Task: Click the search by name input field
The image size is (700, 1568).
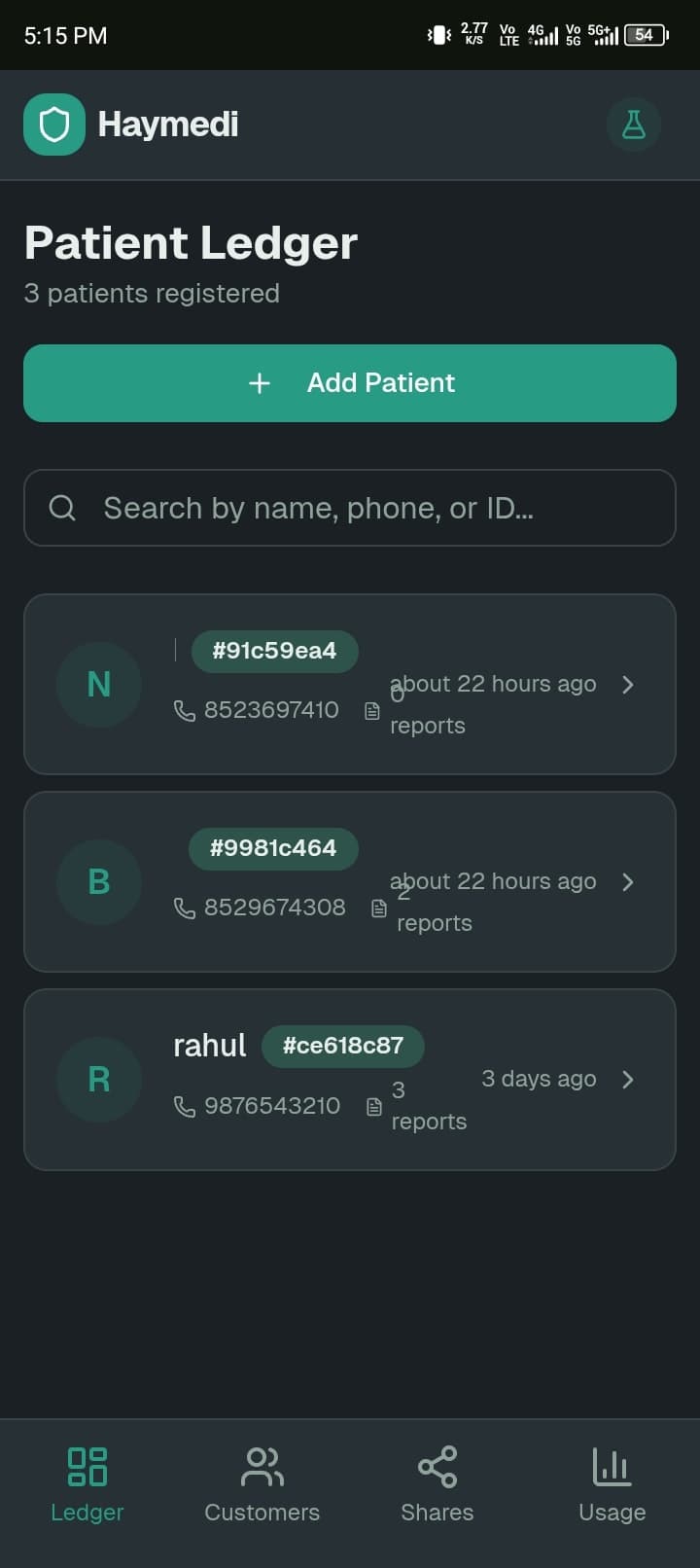Action: (x=350, y=508)
